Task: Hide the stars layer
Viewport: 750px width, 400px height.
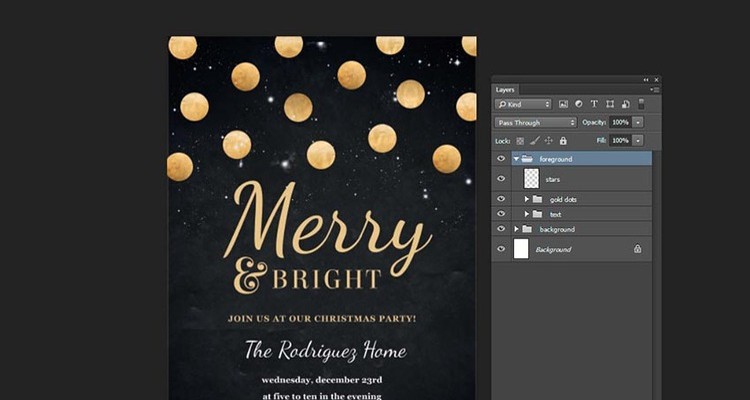Action: pos(501,179)
